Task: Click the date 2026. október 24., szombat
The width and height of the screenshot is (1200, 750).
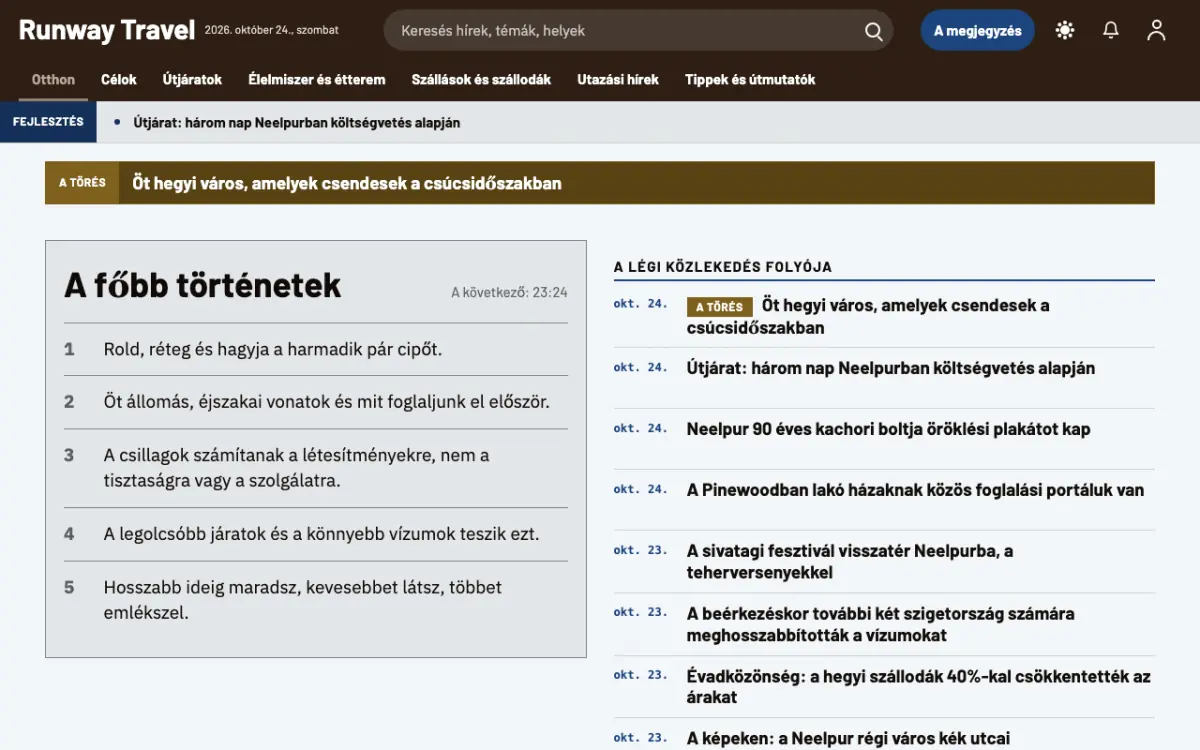Action: tap(272, 30)
